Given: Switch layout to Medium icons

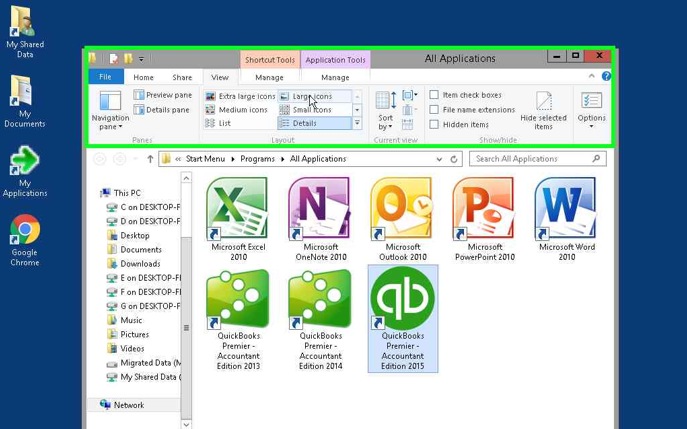Looking at the screenshot, I should pyautogui.click(x=237, y=110).
